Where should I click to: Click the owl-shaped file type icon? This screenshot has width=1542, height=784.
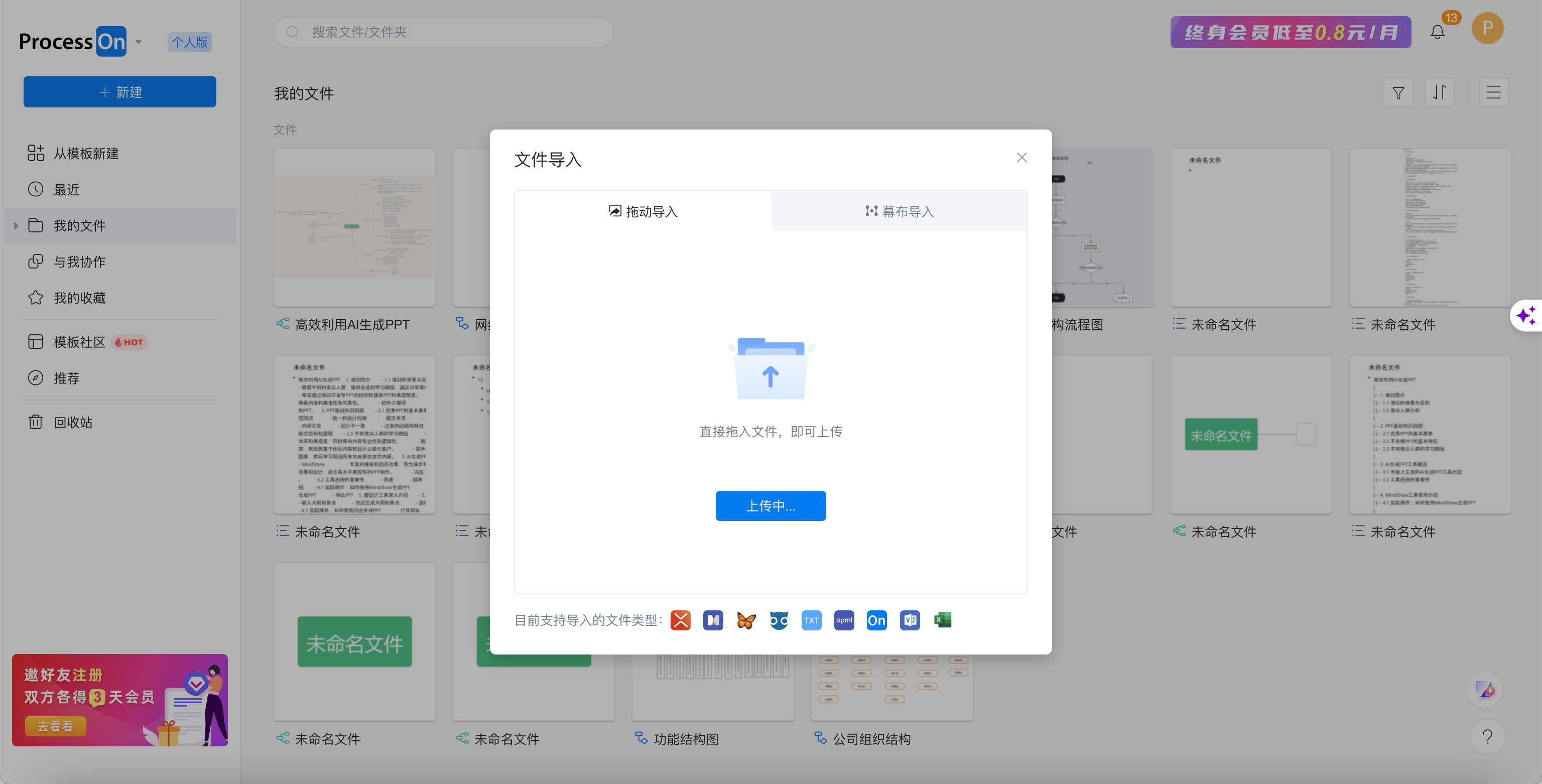[x=779, y=620]
